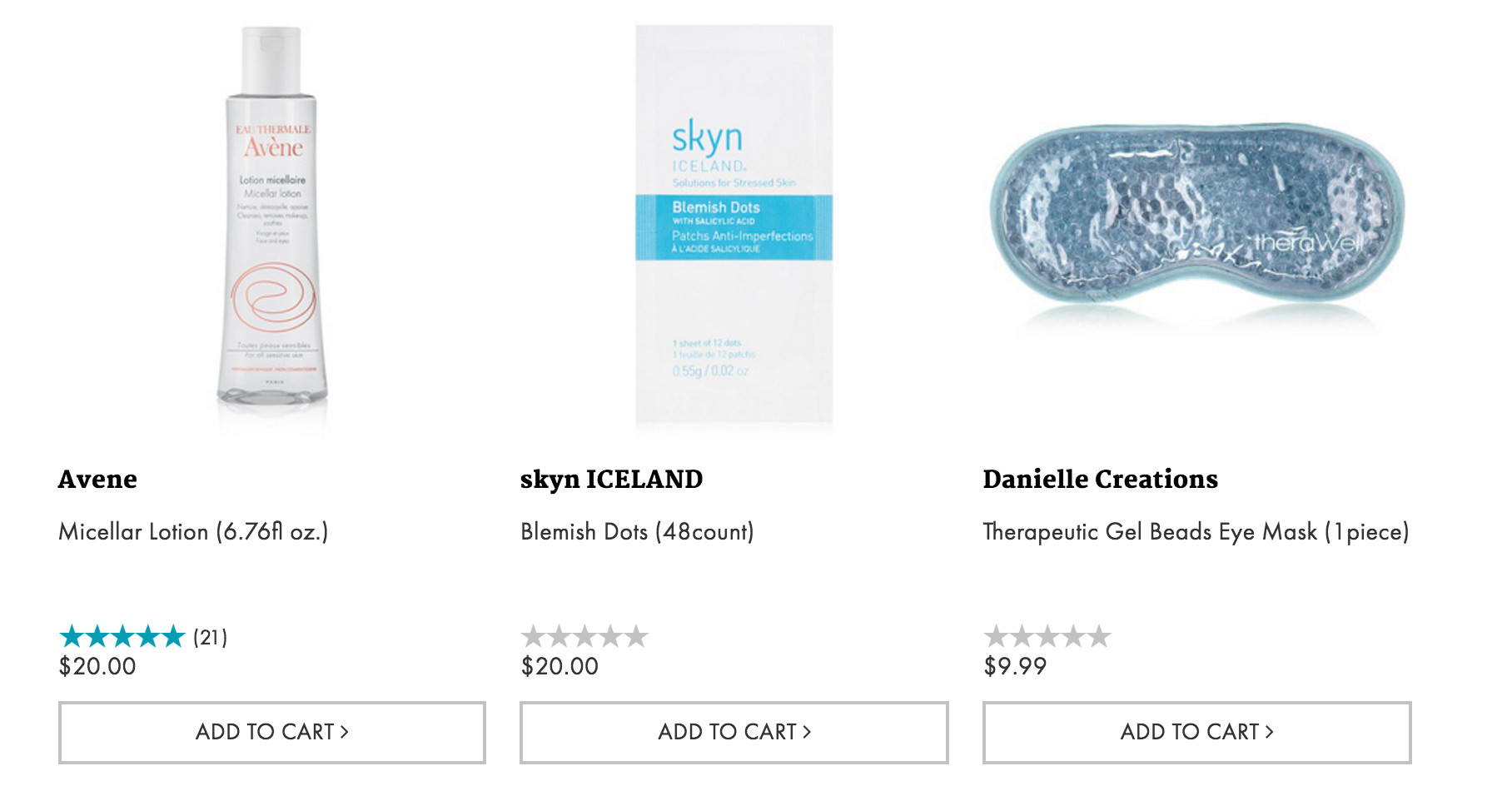Add skyn ICELAND Blemish Dots to cart
This screenshot has width=1512, height=796.
(734, 732)
